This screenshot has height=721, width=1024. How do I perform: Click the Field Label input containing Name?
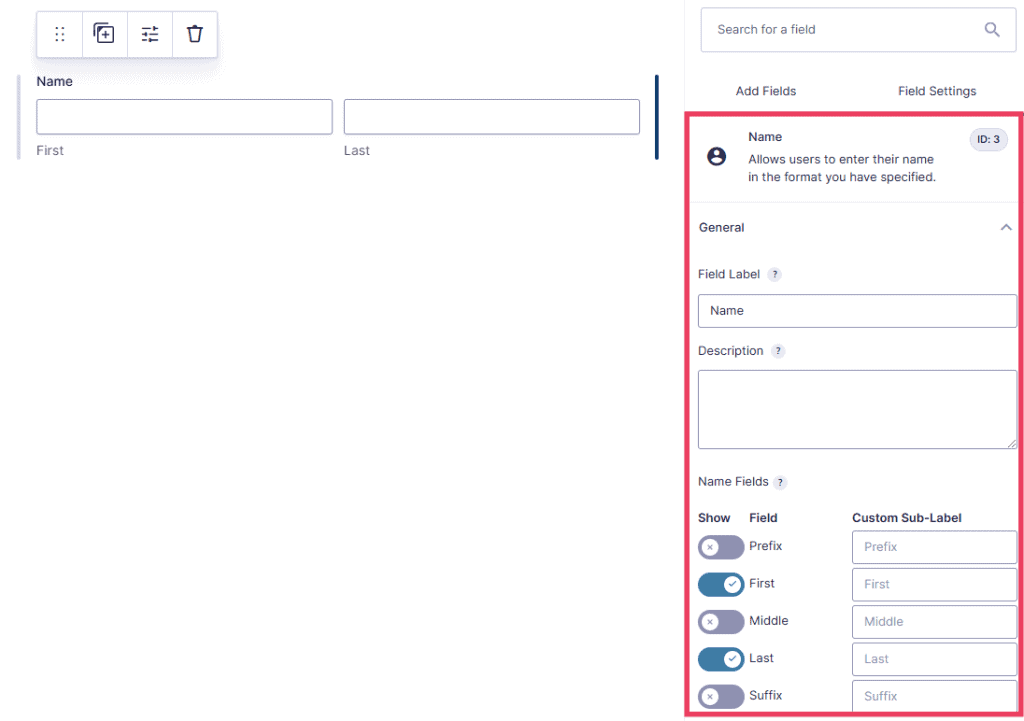(857, 311)
